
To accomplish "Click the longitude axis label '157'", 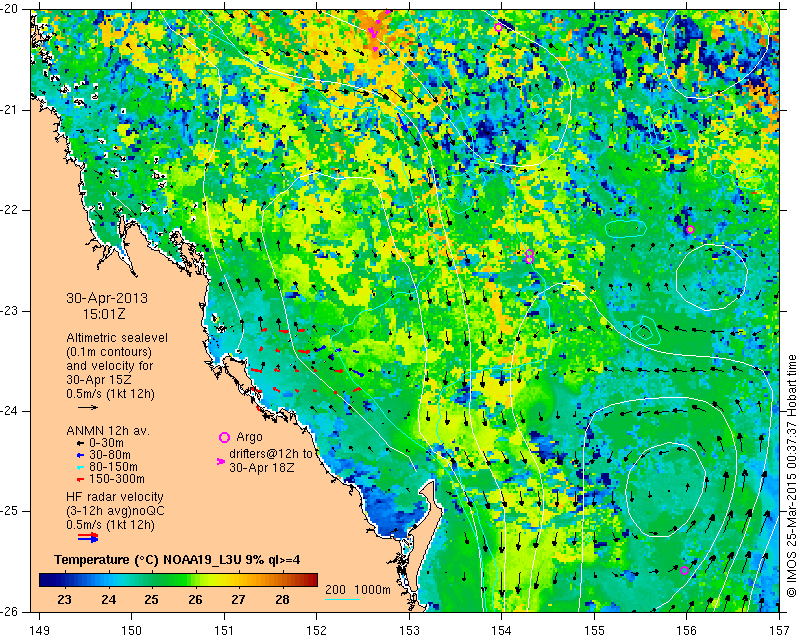I will (x=780, y=631).
